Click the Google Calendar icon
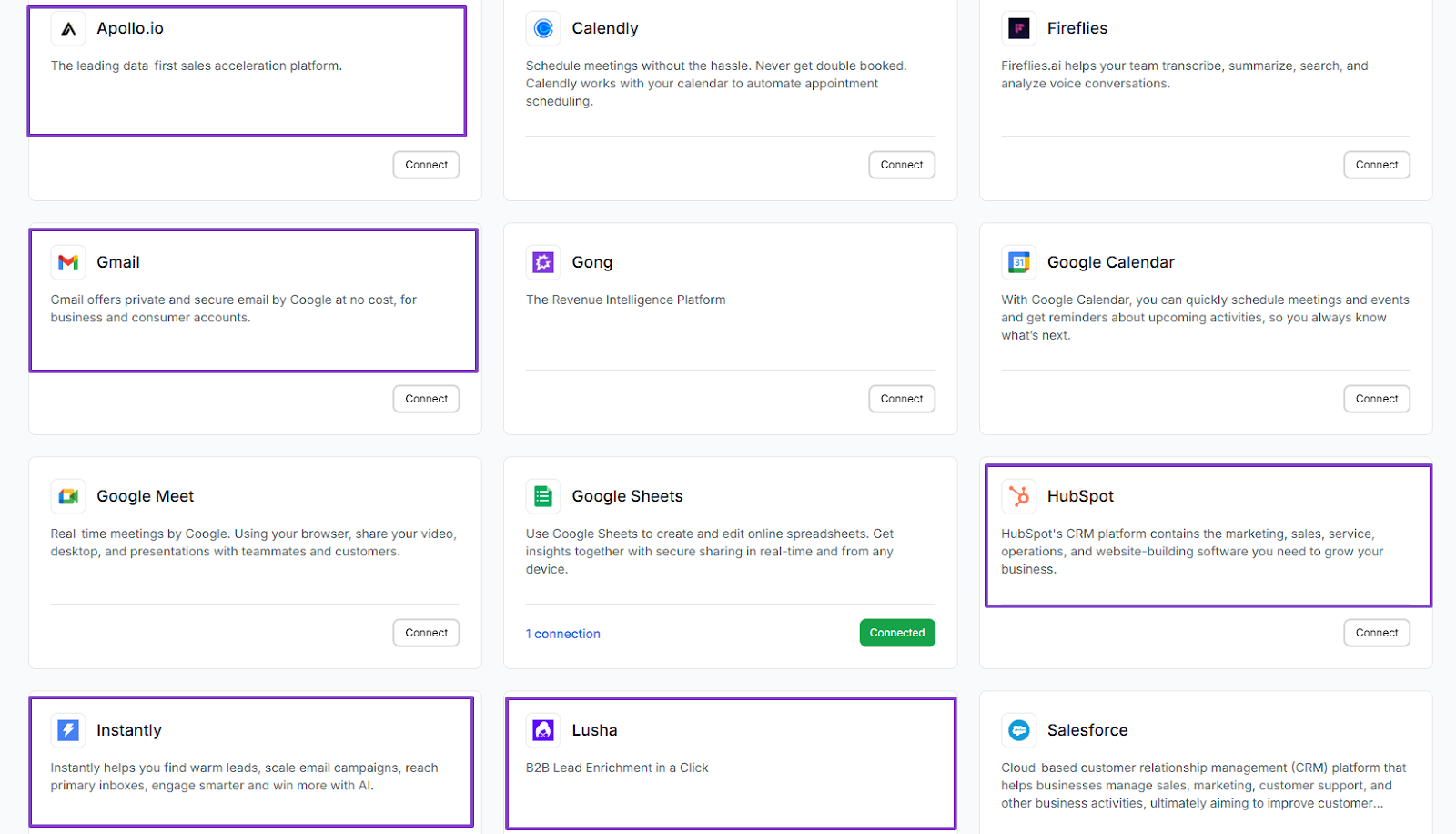 [1019, 262]
